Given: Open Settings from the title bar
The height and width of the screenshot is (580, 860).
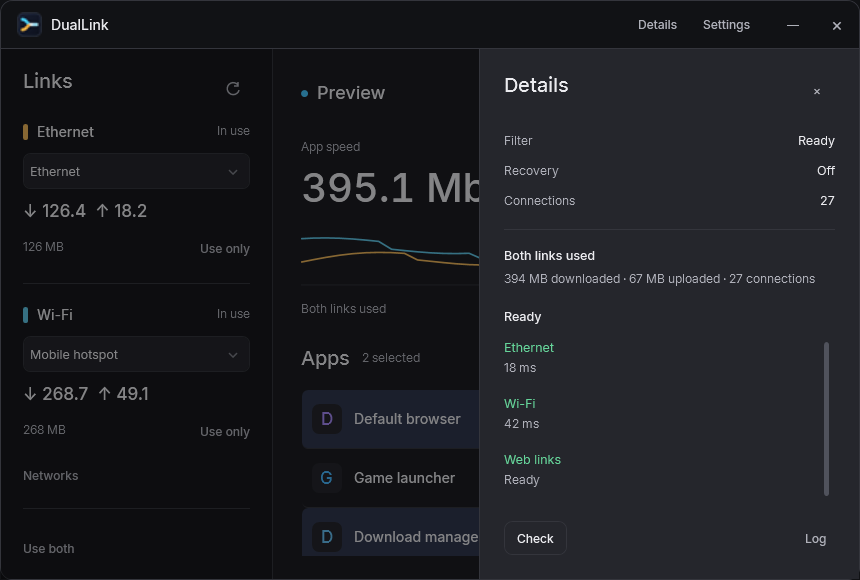Looking at the screenshot, I should click(x=726, y=25).
